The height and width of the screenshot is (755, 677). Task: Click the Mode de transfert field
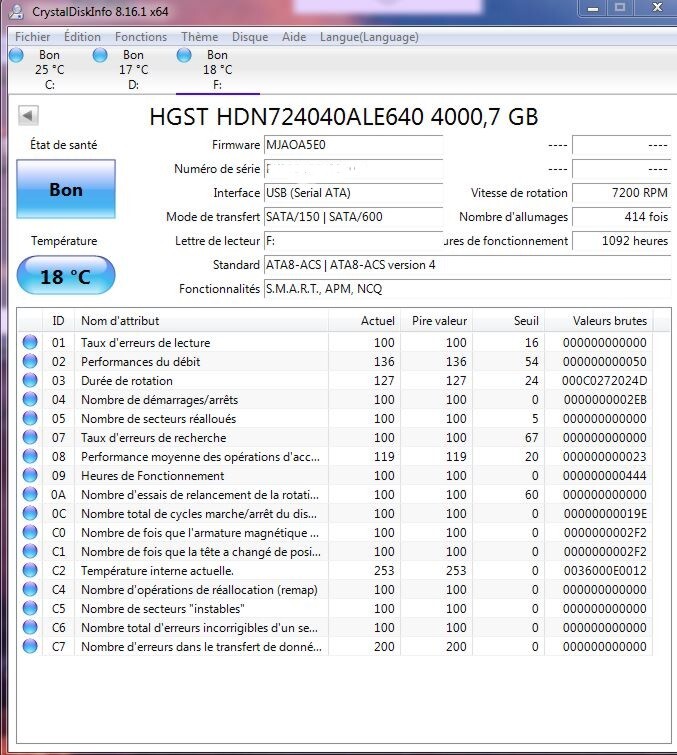[x=353, y=217]
